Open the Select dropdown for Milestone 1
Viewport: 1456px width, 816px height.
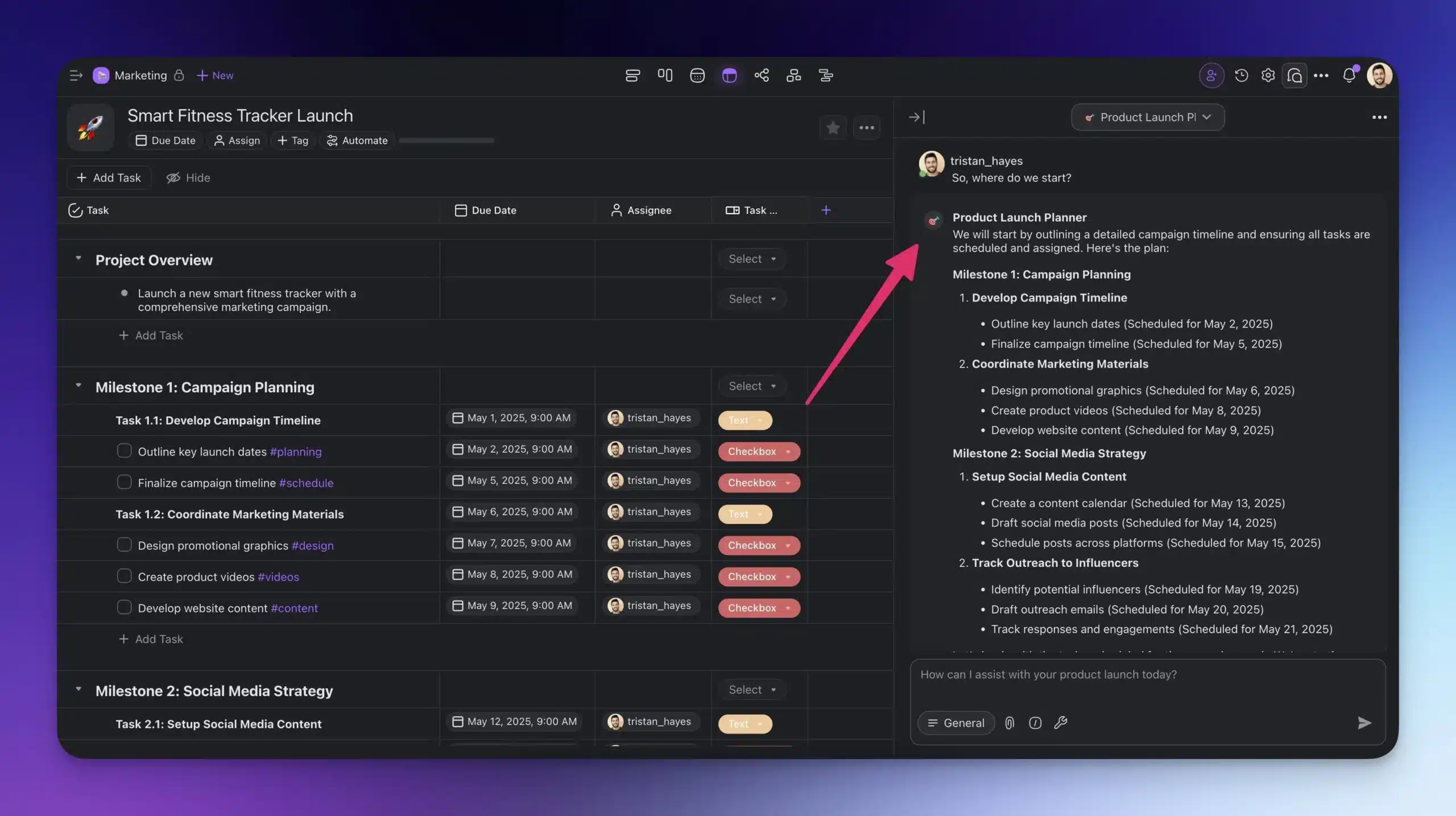pyautogui.click(x=751, y=386)
